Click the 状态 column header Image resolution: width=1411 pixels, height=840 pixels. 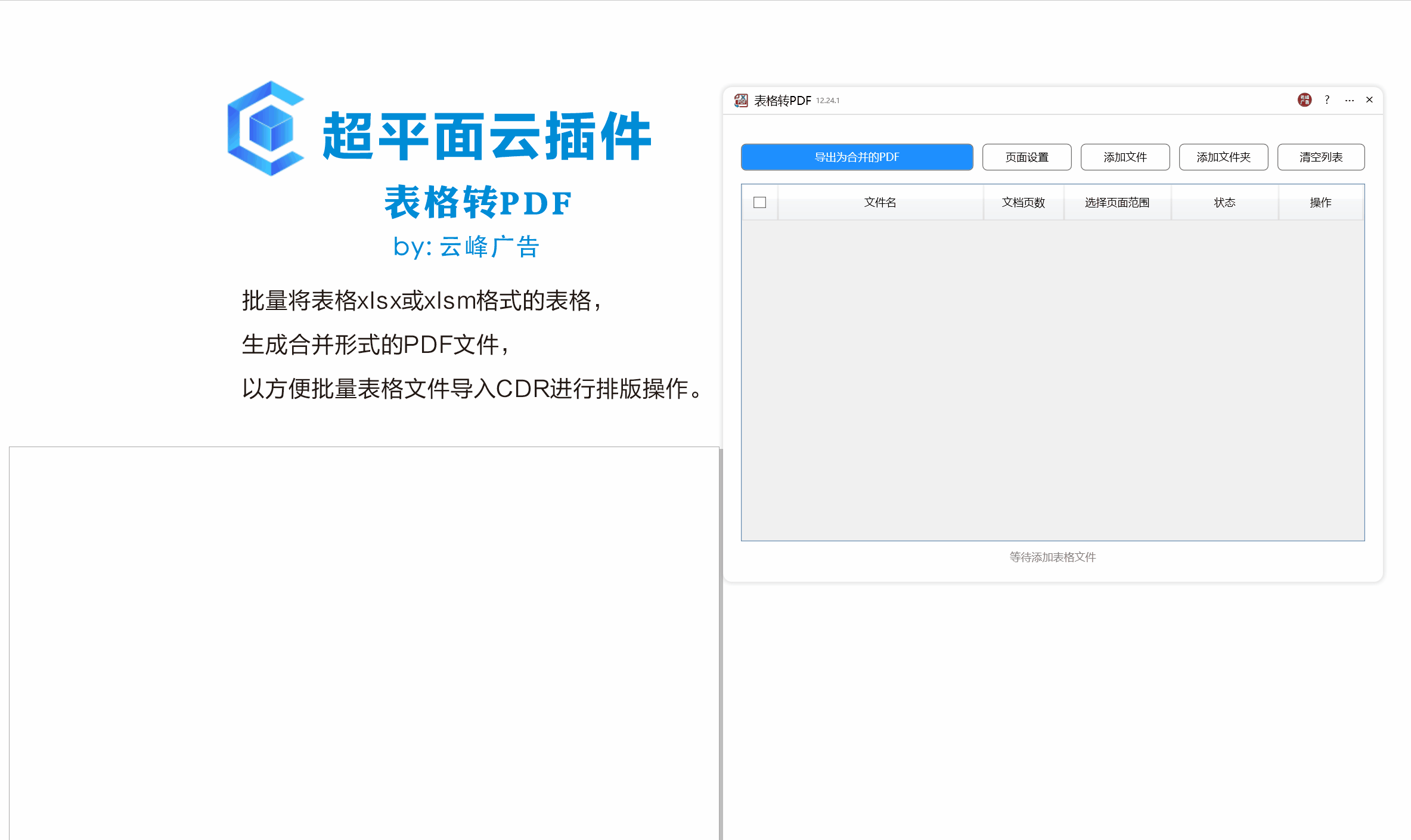1224,203
